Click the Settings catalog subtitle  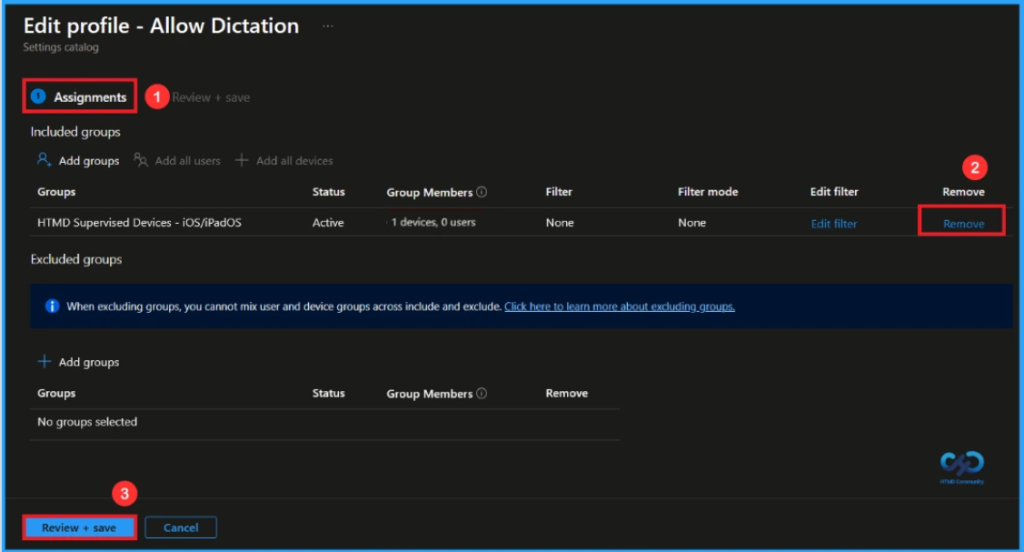coord(61,47)
